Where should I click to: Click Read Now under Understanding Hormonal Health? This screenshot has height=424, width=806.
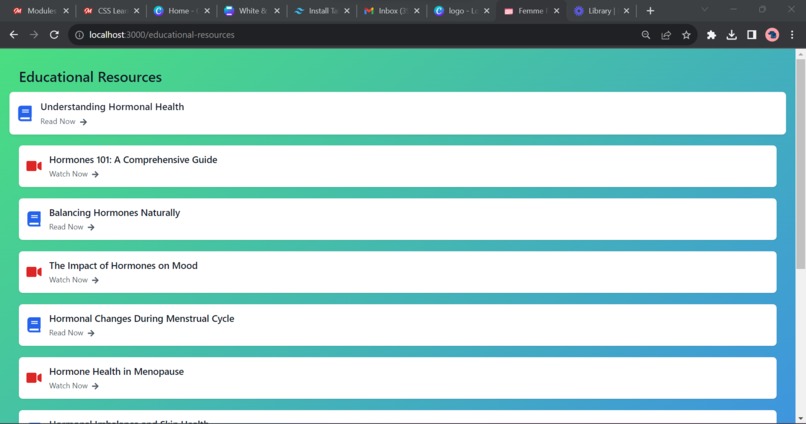(58, 121)
